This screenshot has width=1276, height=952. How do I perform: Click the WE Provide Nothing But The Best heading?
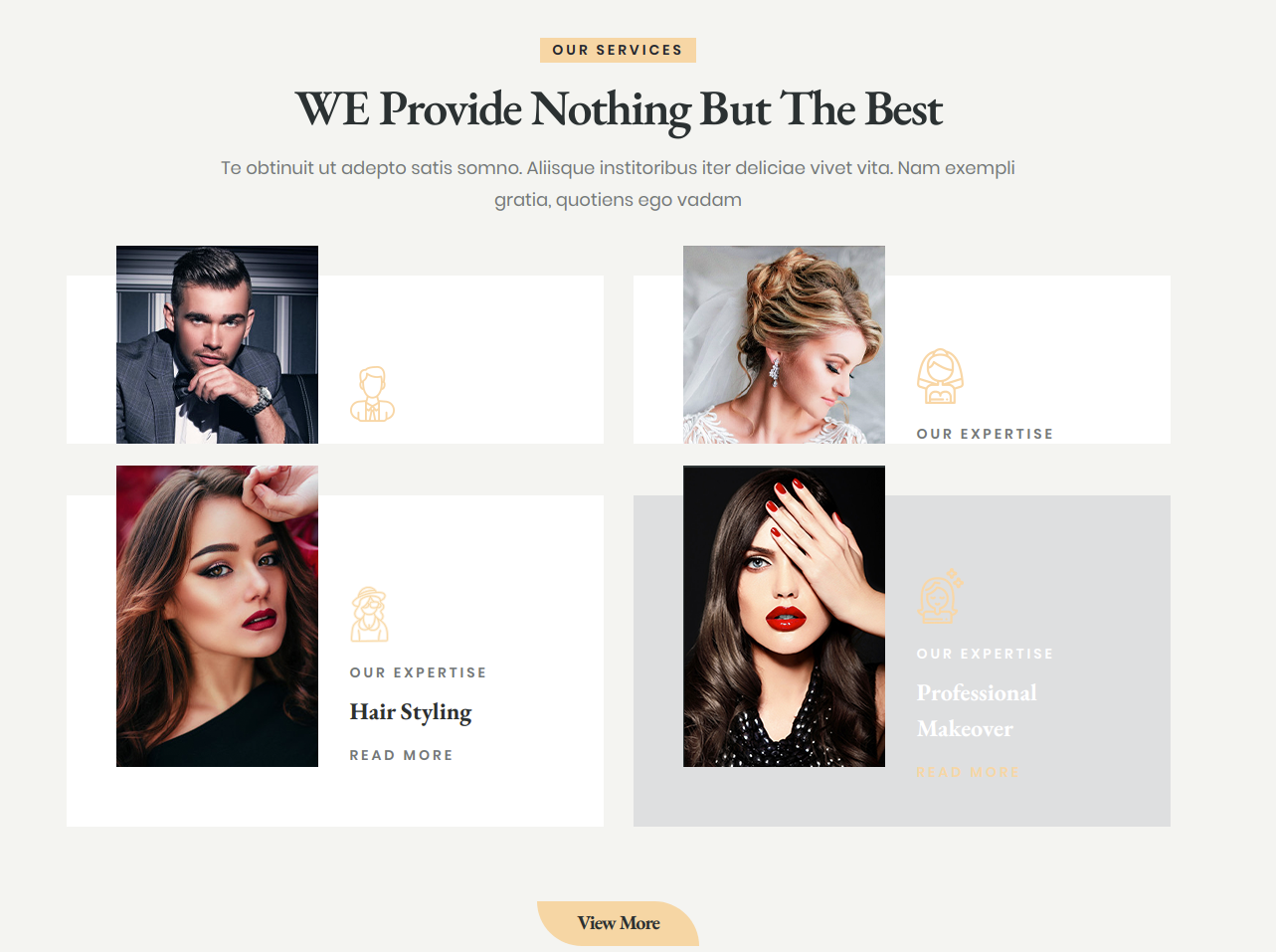(x=619, y=109)
